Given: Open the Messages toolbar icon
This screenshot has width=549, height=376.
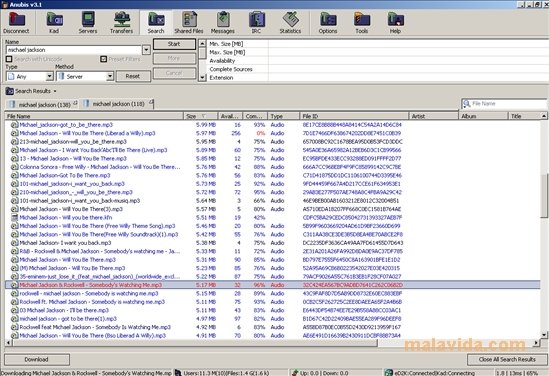Looking at the screenshot, I should 223,22.
